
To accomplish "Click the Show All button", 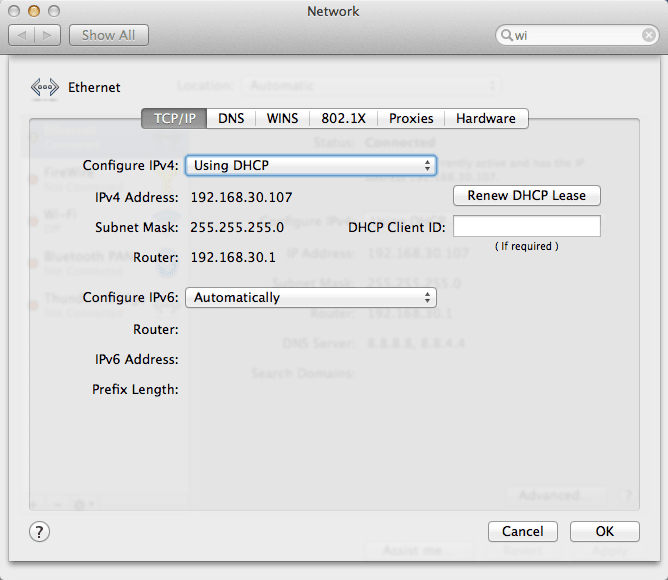I will pos(108,35).
